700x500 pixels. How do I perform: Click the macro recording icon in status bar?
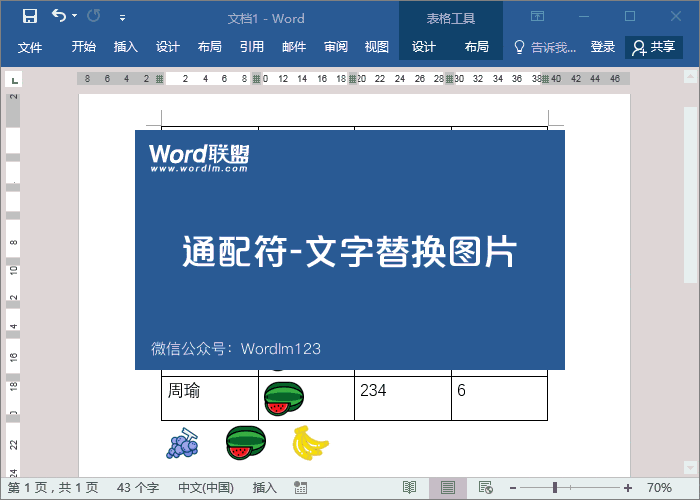click(x=300, y=488)
